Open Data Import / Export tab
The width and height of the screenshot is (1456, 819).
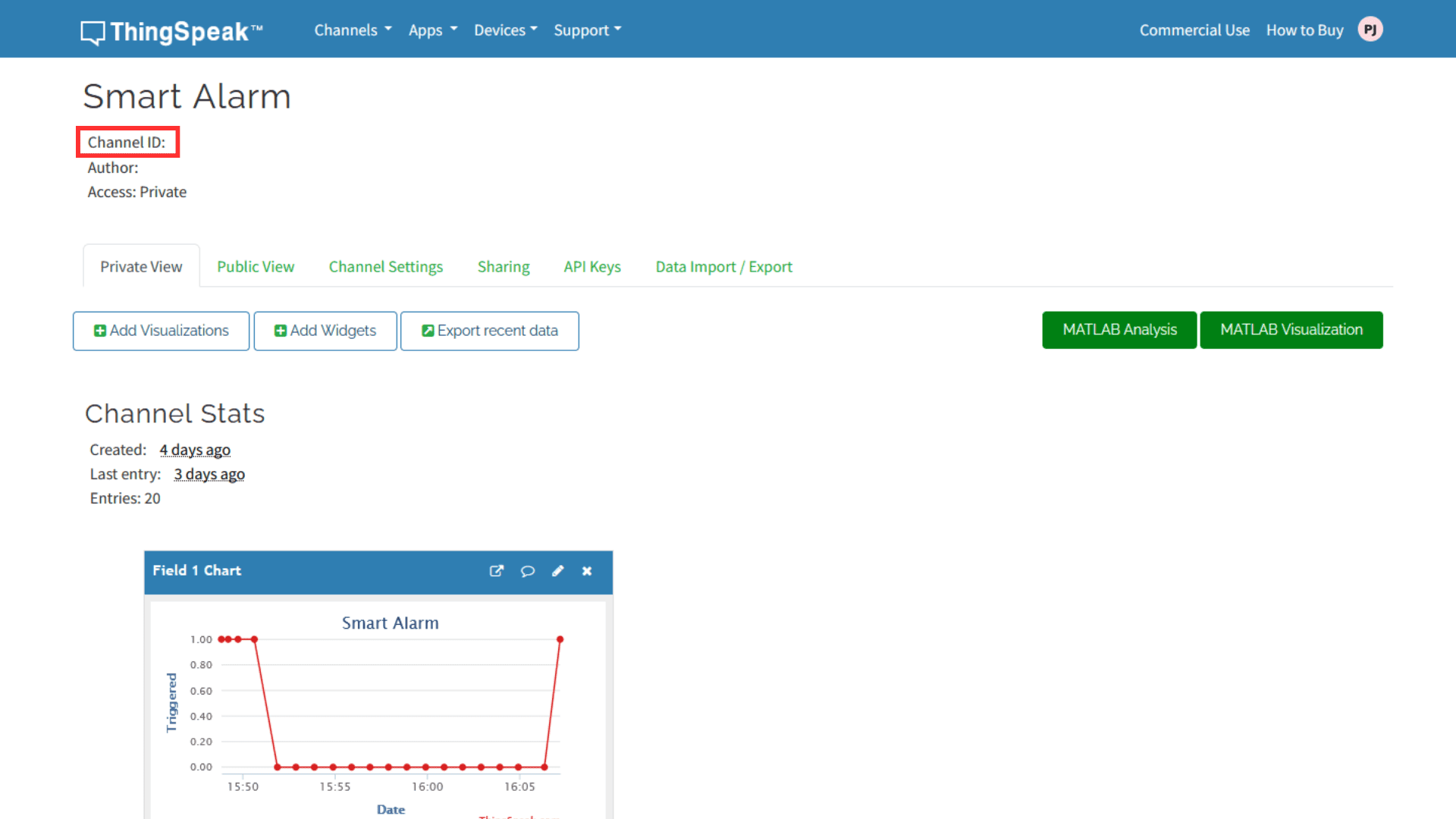[724, 266]
